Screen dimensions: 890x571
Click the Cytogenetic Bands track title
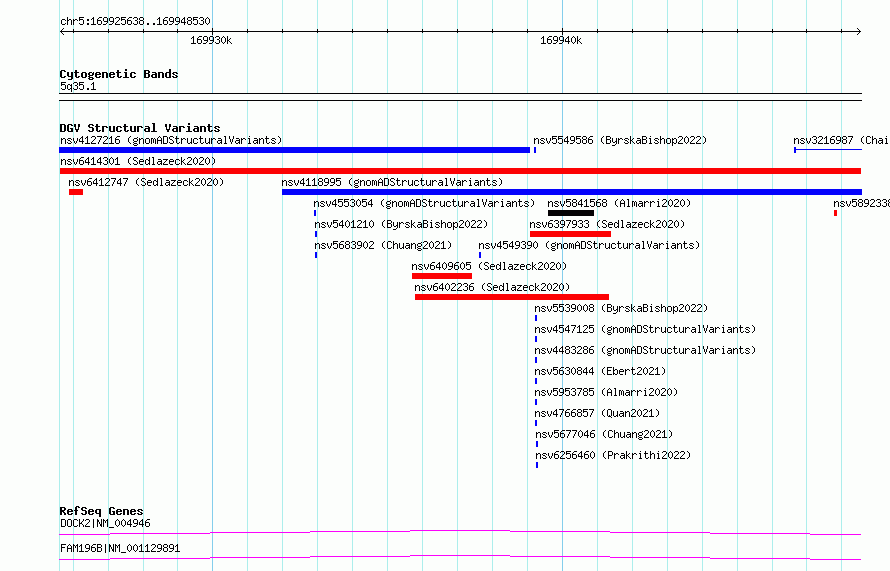(x=119, y=74)
